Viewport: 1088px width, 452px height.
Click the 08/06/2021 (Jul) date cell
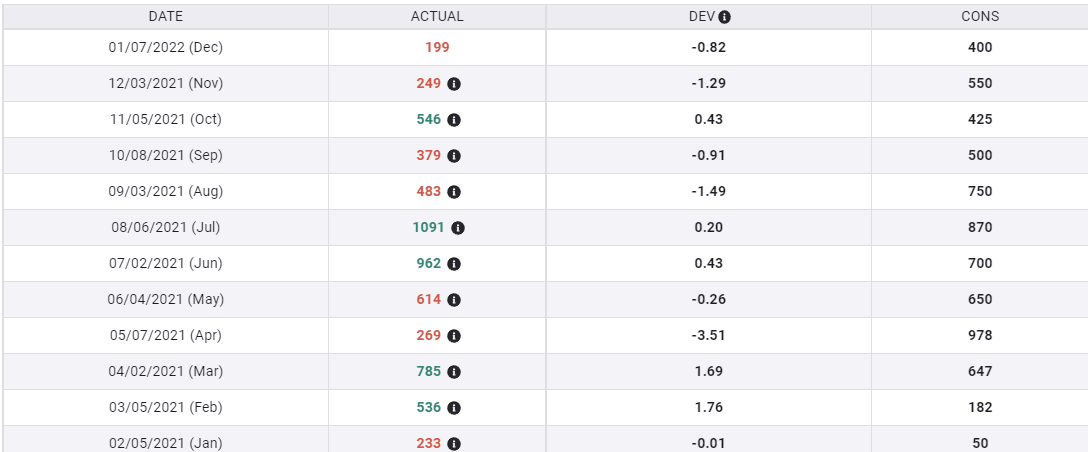pyautogui.click(x=166, y=227)
